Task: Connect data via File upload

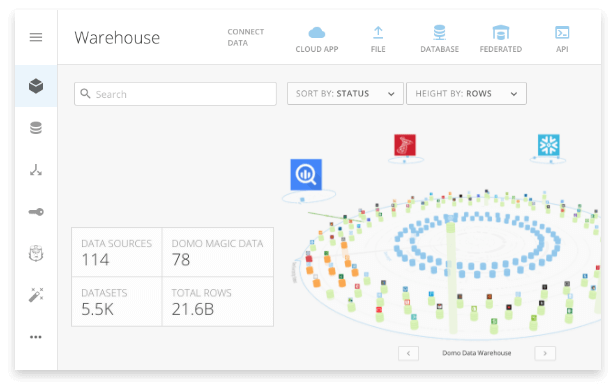Action: tap(378, 39)
